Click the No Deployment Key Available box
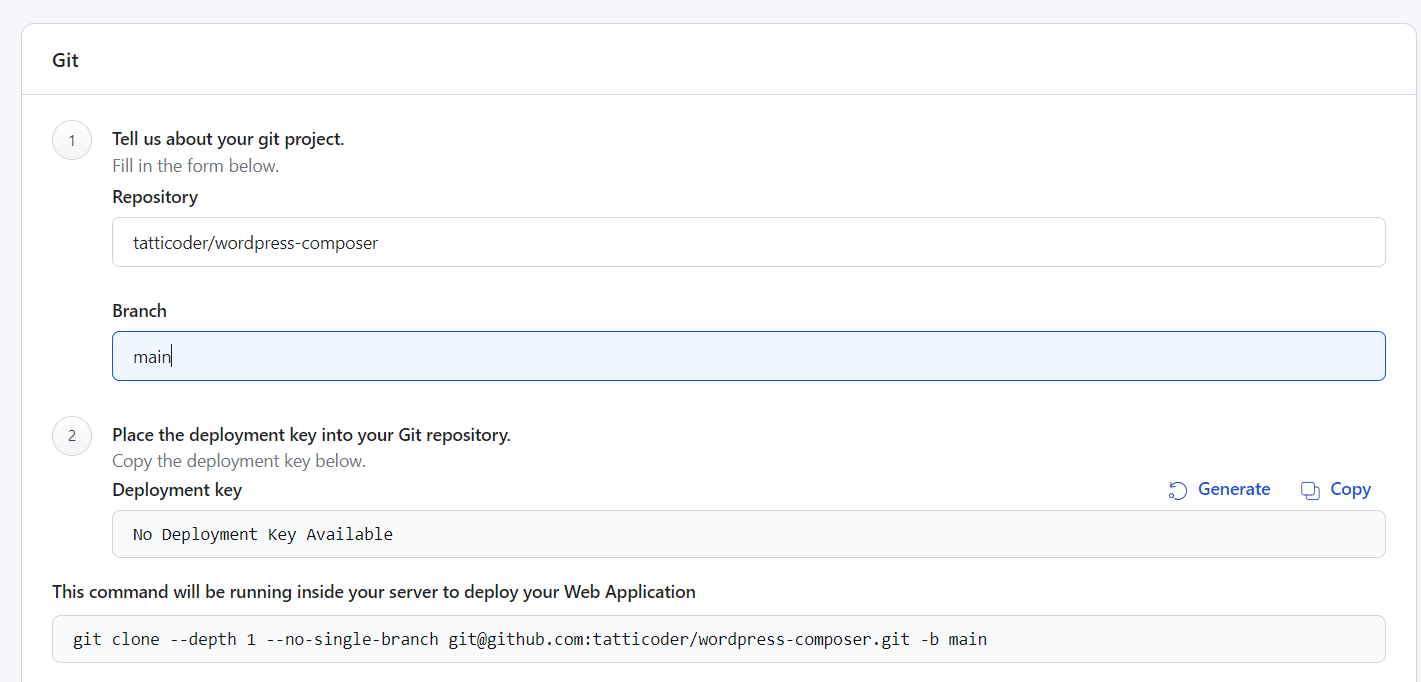This screenshot has height=682, width=1421. point(749,534)
